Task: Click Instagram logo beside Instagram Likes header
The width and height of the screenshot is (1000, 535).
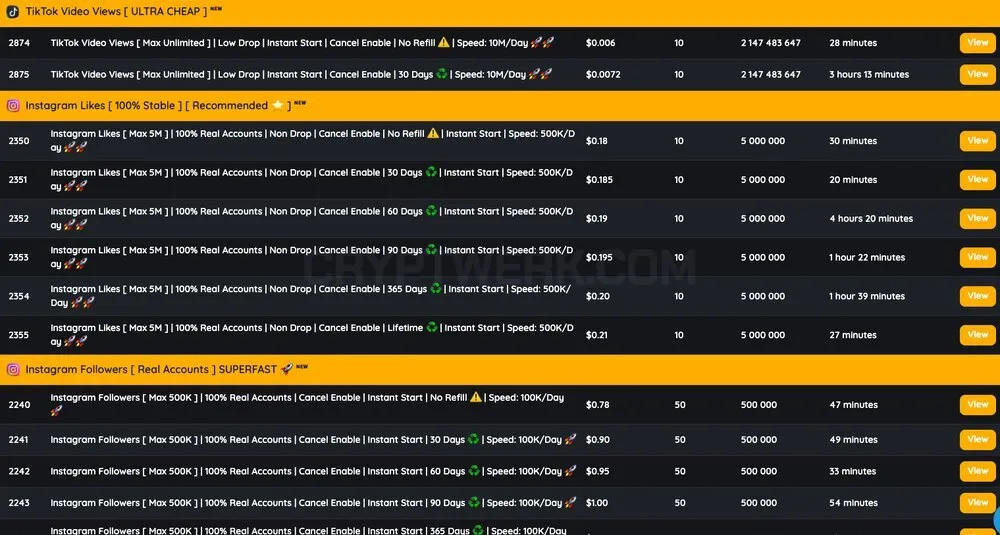Action: [13, 106]
